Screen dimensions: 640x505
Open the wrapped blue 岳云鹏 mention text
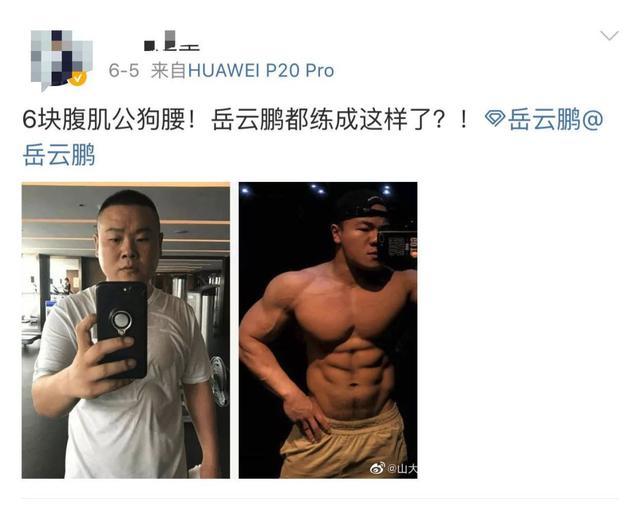click(59, 155)
